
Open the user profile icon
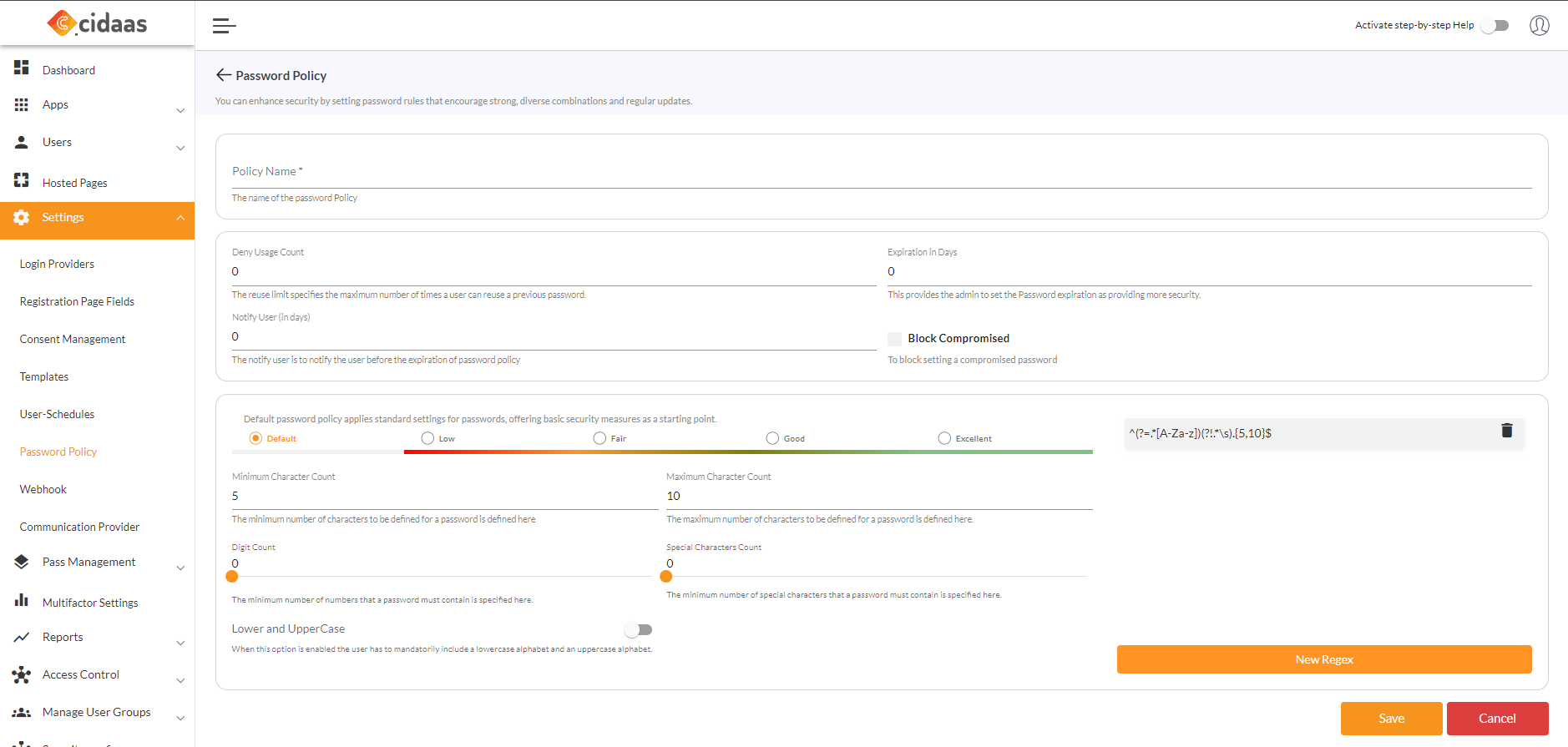[x=1539, y=25]
